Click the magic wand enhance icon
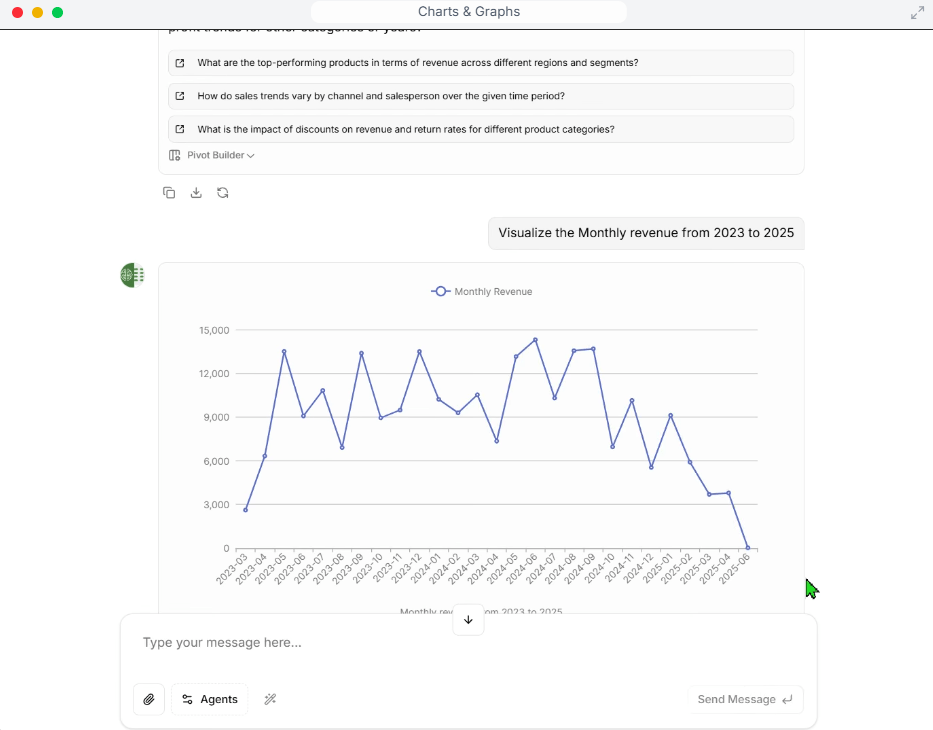 270,699
